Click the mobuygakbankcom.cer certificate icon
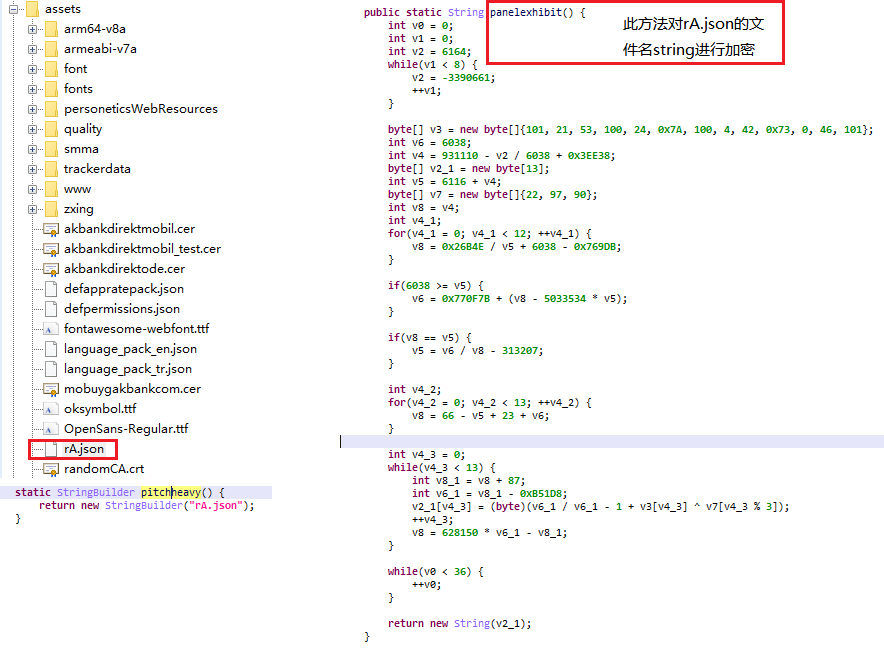 click(51, 389)
